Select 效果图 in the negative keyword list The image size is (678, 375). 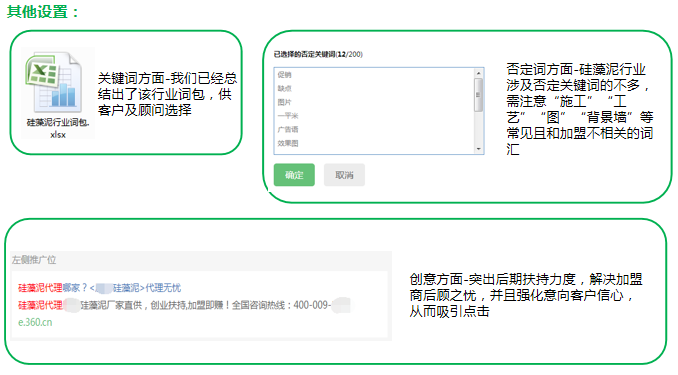288,143
